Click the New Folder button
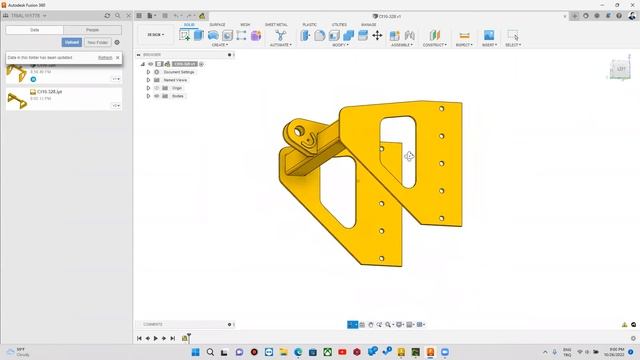This screenshot has height=360, width=640. 98,42
